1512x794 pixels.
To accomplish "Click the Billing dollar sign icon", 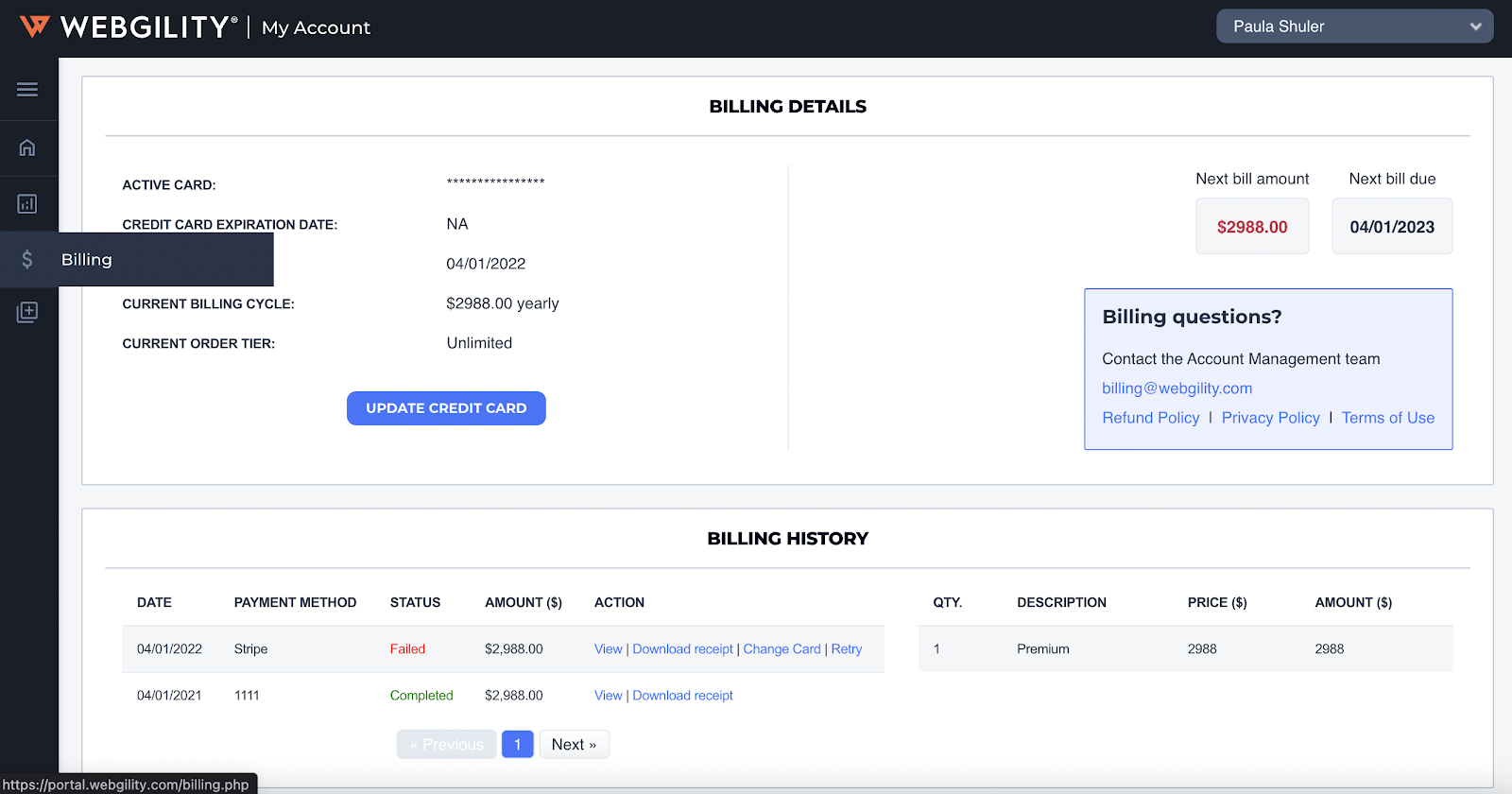I will click(x=27, y=260).
